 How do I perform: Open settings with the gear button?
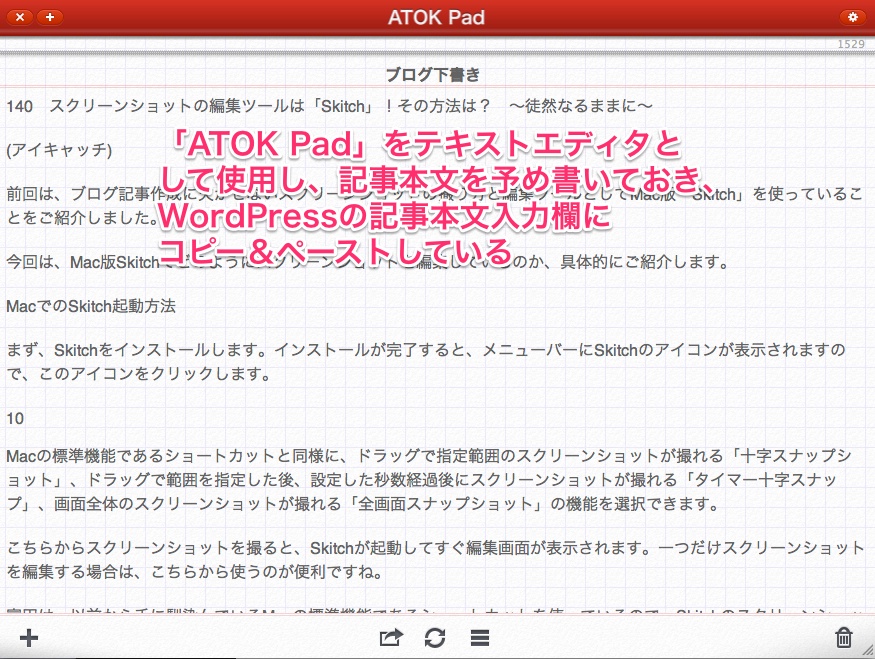(x=851, y=17)
